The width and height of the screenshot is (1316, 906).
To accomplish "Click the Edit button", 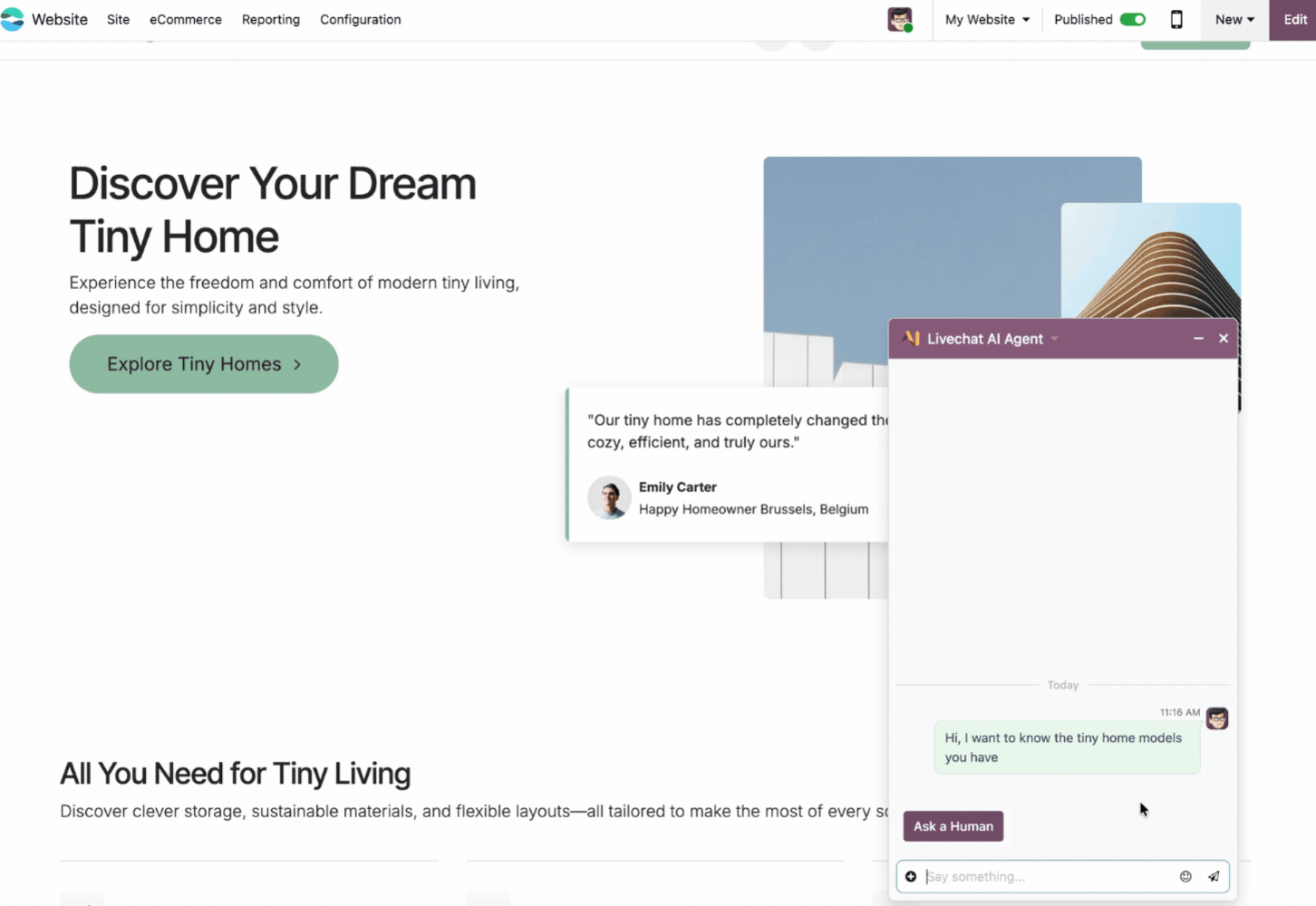I will pyautogui.click(x=1294, y=19).
